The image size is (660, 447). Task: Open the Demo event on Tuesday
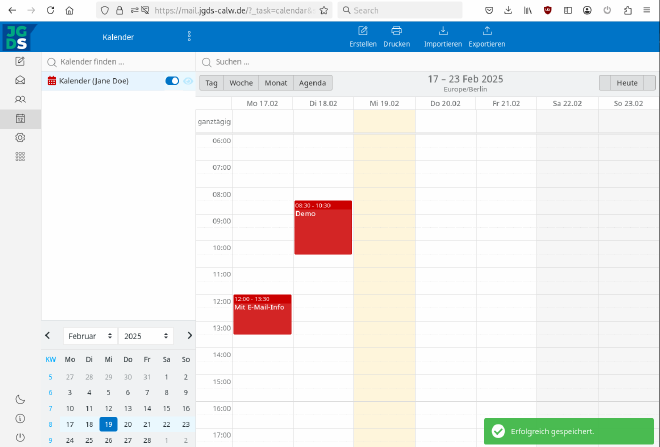tap(323, 227)
